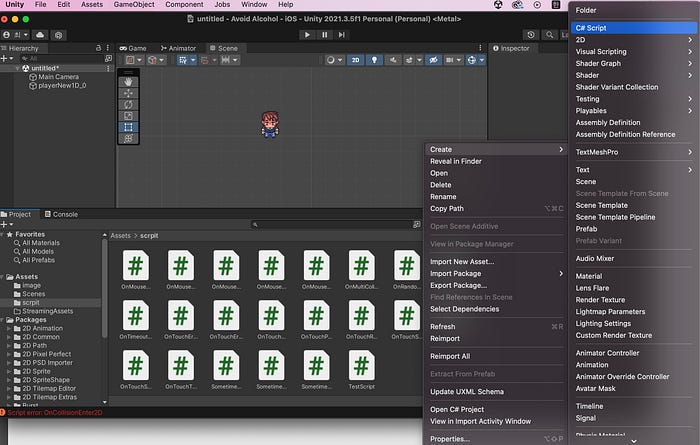Switch to the Console tab
The width and height of the screenshot is (700, 445).
pyautogui.click(x=61, y=214)
